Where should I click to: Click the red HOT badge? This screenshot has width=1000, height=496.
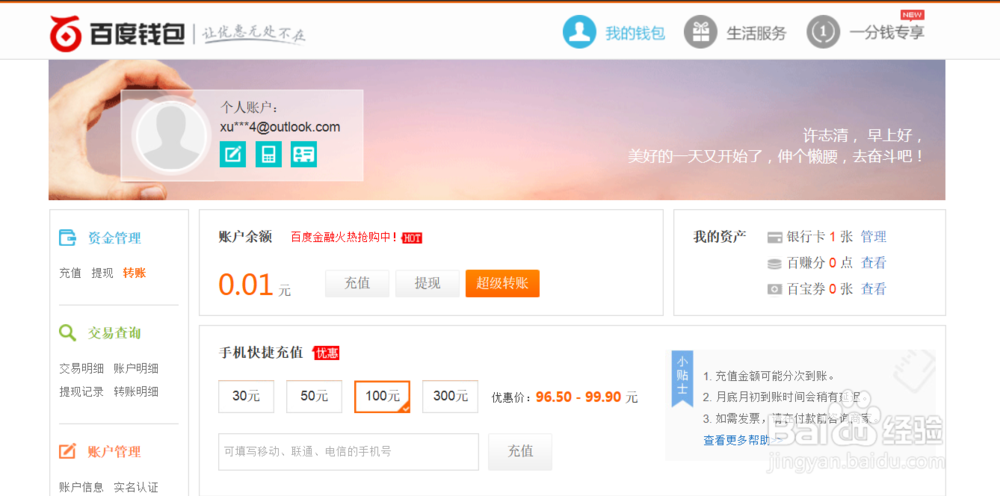412,238
